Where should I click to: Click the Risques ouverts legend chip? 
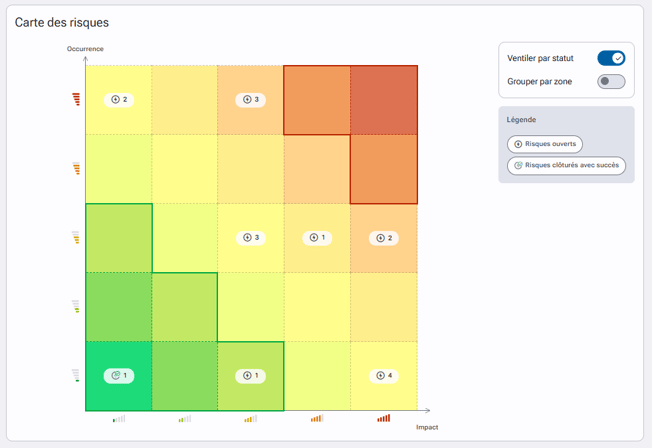545,144
